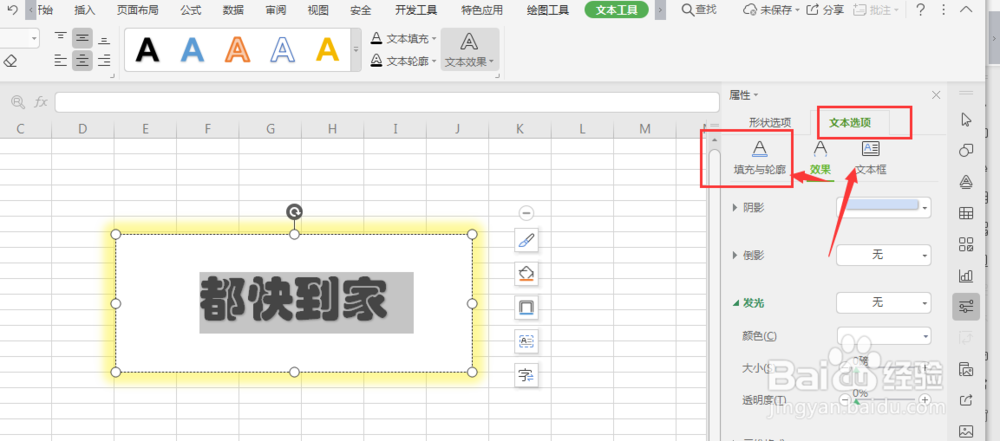This screenshot has width=1000, height=441.
Task: Open the 未保存 cloud status dropdown
Action: click(x=771, y=10)
